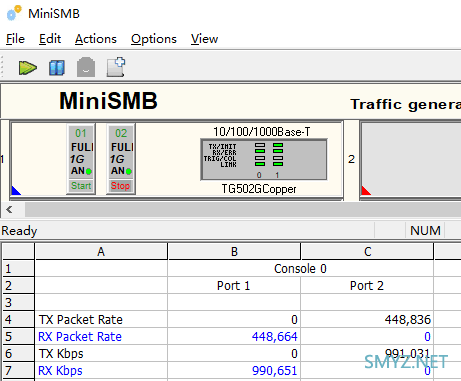This screenshot has height=381, width=461.
Task: Click the blue book icon in toolbar
Action: coord(57,68)
